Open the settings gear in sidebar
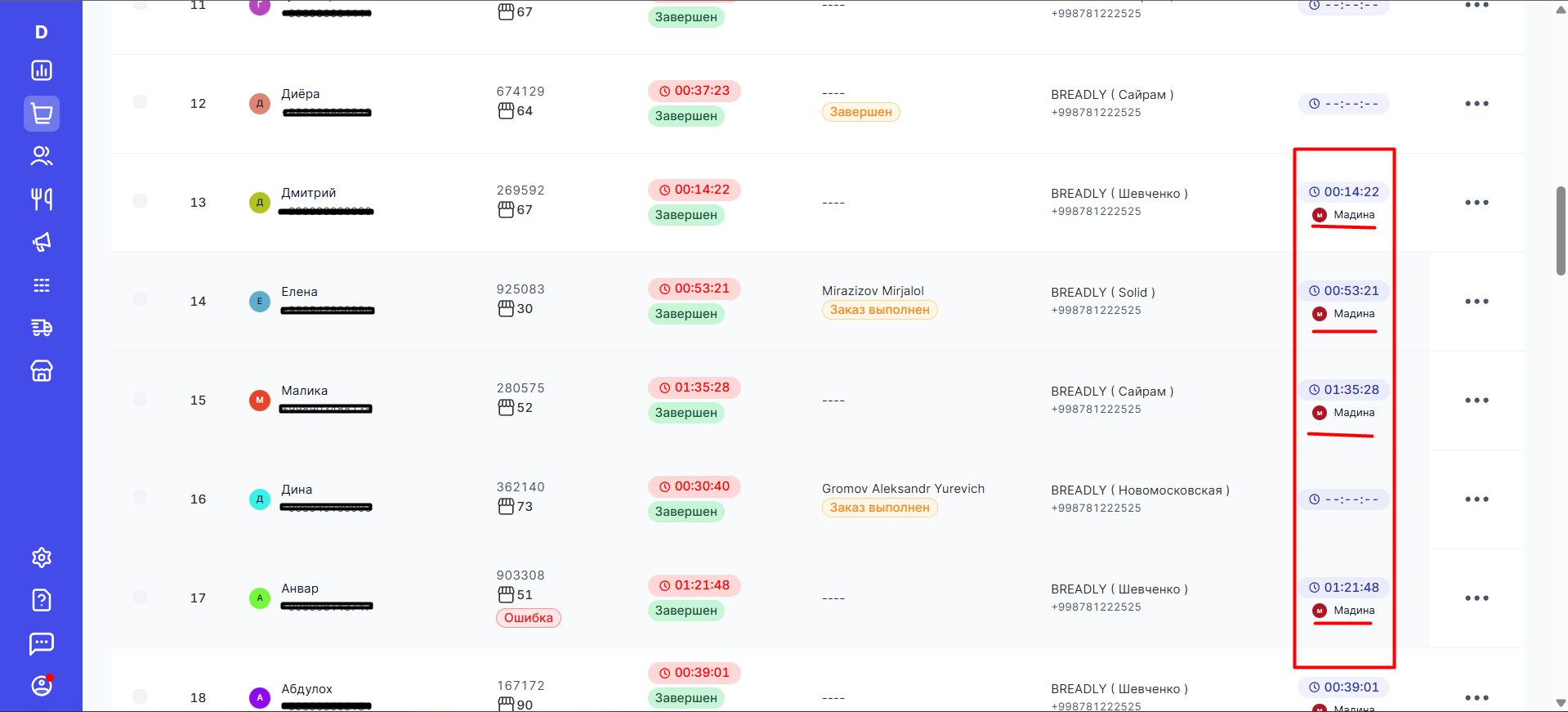 (42, 558)
